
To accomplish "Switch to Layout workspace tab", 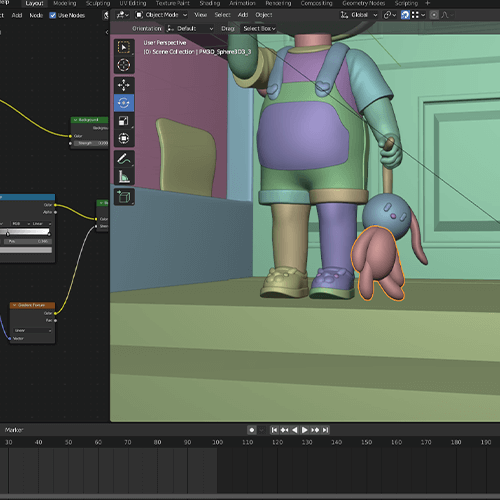I will click(34, 3).
